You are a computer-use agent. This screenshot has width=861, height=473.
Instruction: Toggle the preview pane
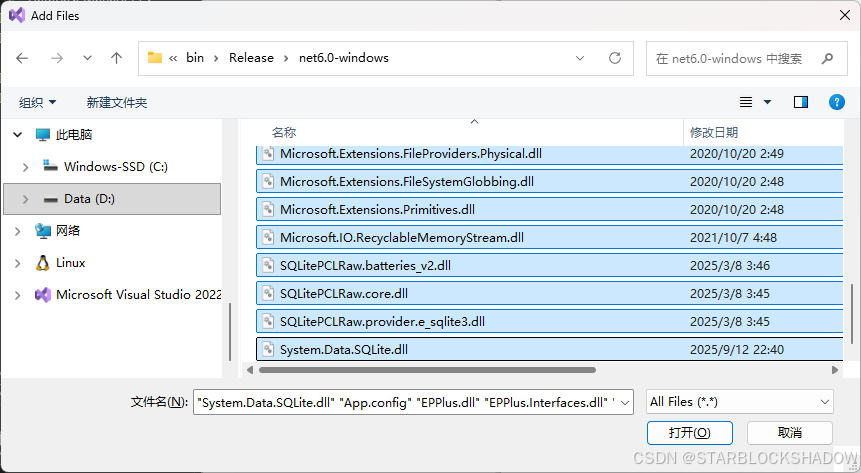801,102
